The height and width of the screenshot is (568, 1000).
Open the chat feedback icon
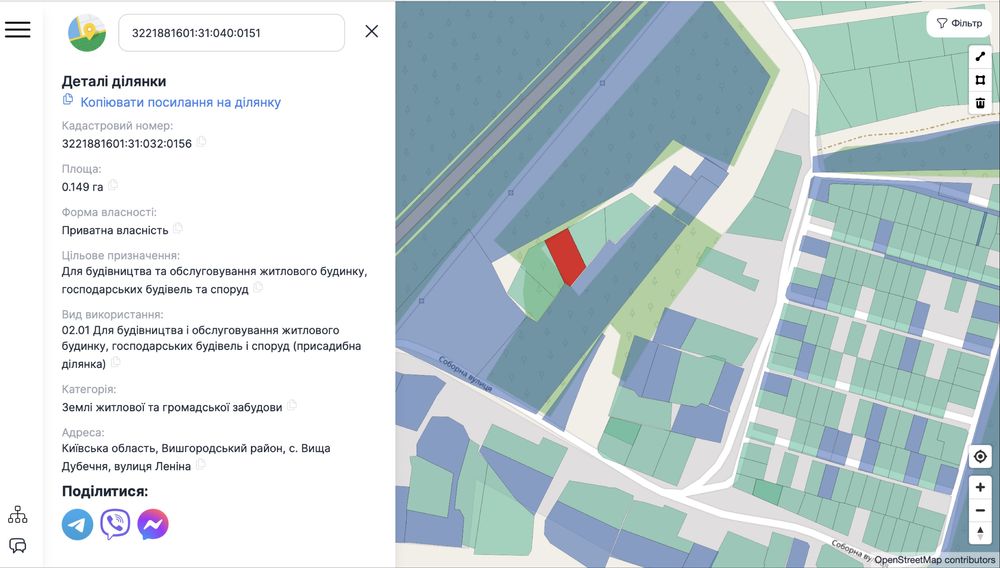[18, 546]
